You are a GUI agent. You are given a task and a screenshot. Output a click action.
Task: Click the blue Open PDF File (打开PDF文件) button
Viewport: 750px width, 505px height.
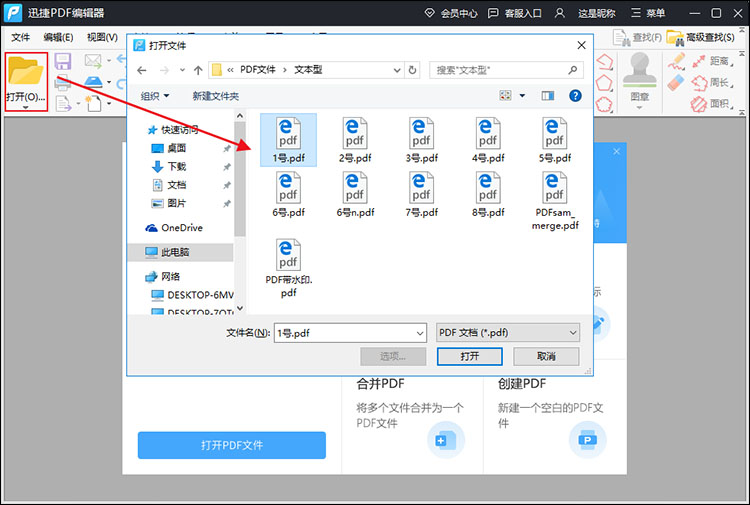232,445
